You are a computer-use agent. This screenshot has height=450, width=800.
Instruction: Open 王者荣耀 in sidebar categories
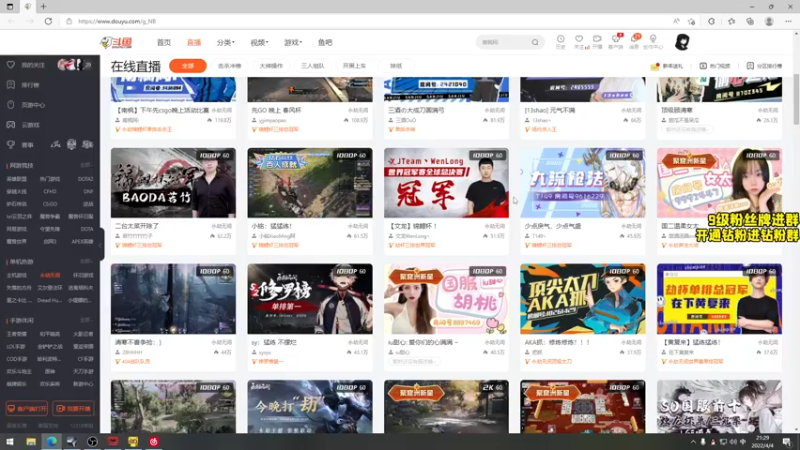(x=16, y=334)
